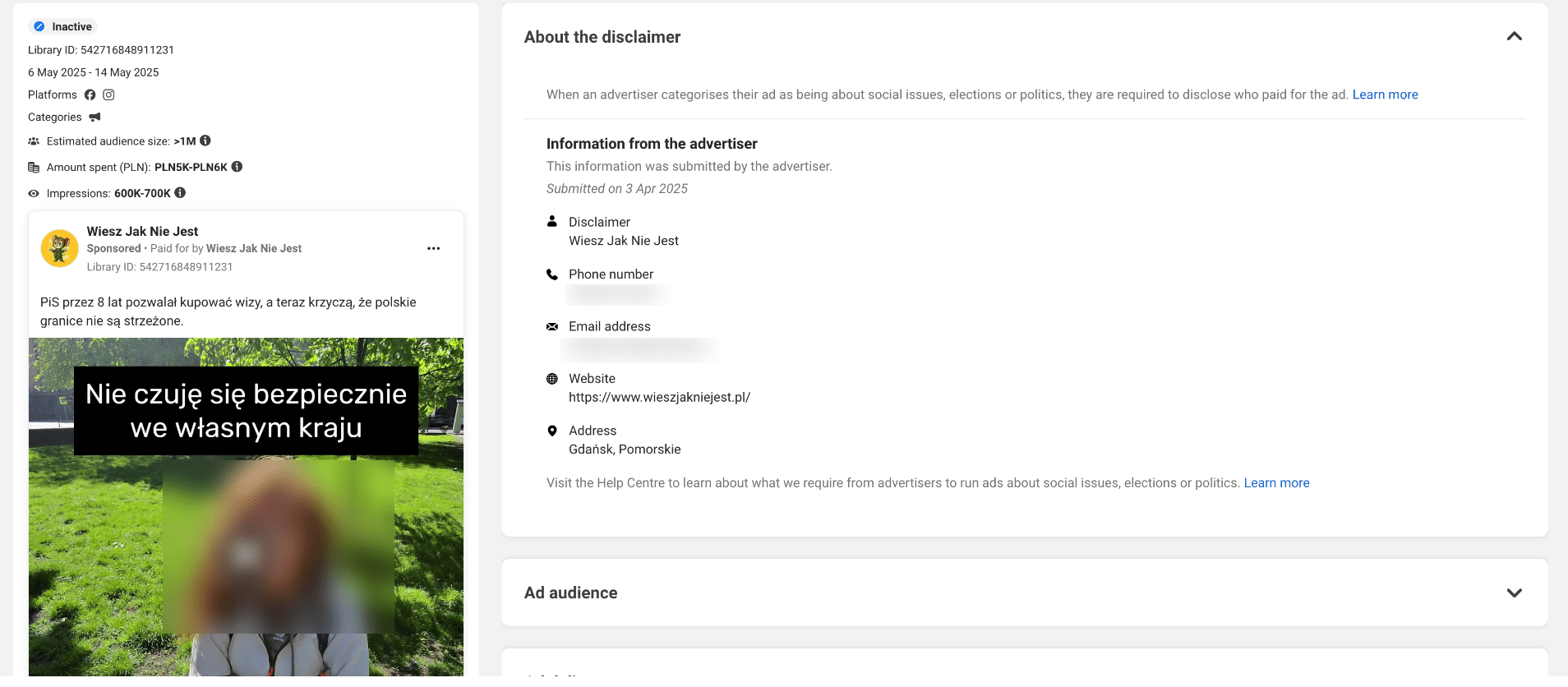This screenshot has height=687, width=1568.
Task: Click the Ad audience heading
Action: 571,592
